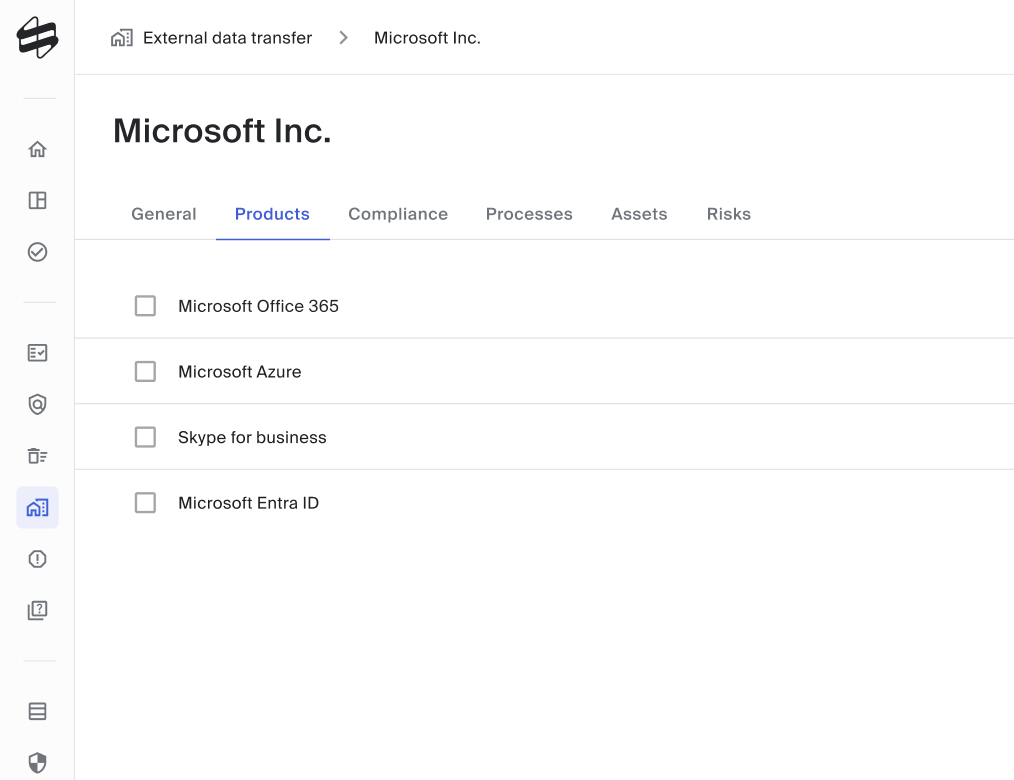Switch to the Risks tab
Viewport: 1014px width, 780px height.
coord(729,214)
